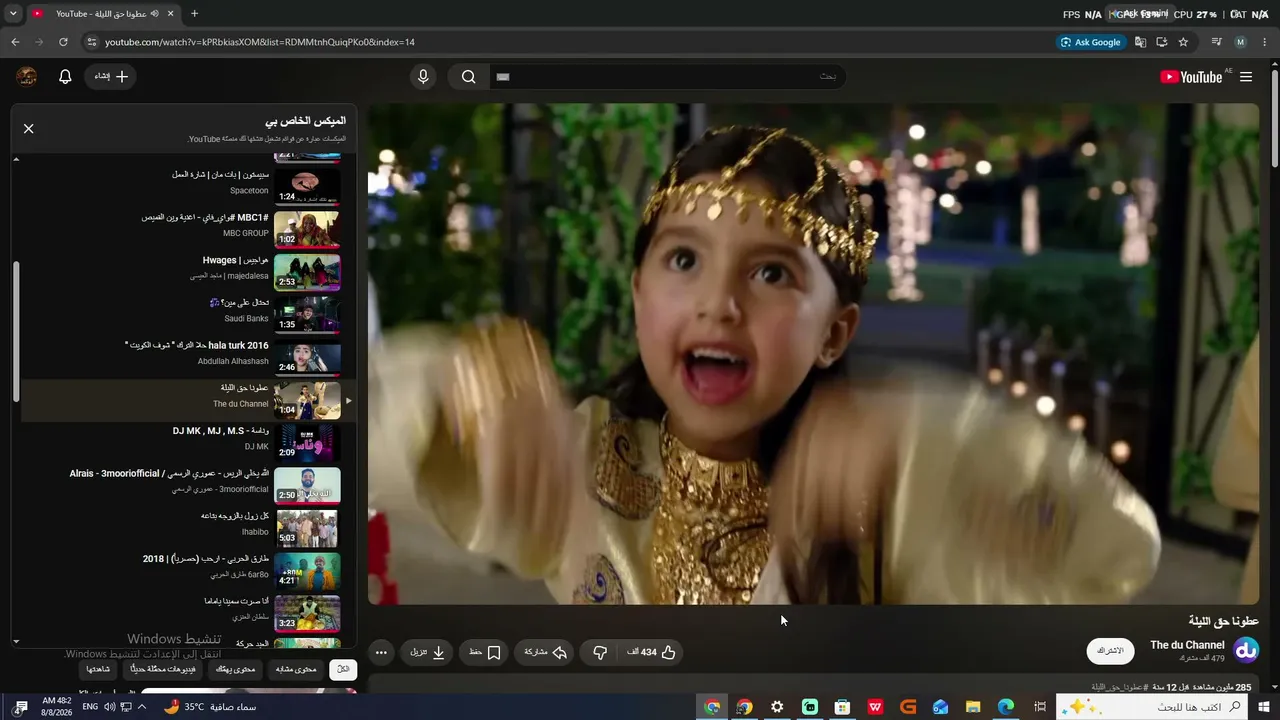Screen dimensions: 1280x720
Task: Play the Ihabibo playlist video thumbnail
Action: click(307, 528)
